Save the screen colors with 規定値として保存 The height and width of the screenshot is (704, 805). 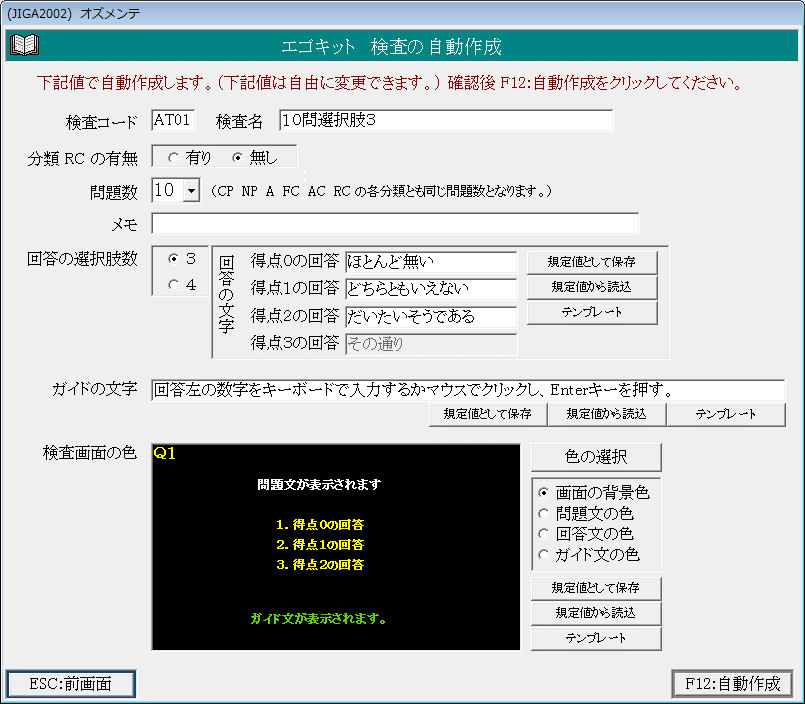pos(596,588)
